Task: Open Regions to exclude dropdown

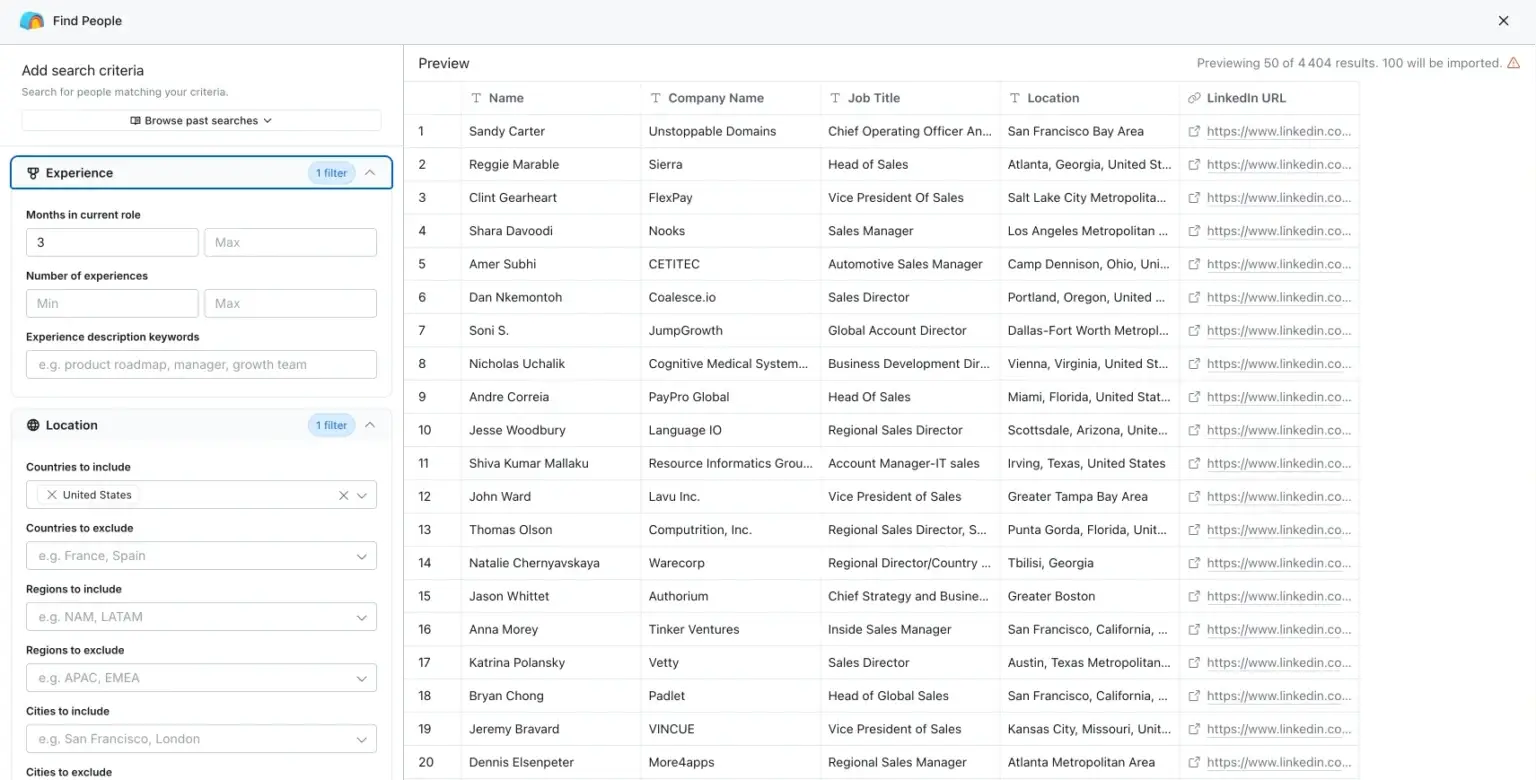Action: point(201,678)
